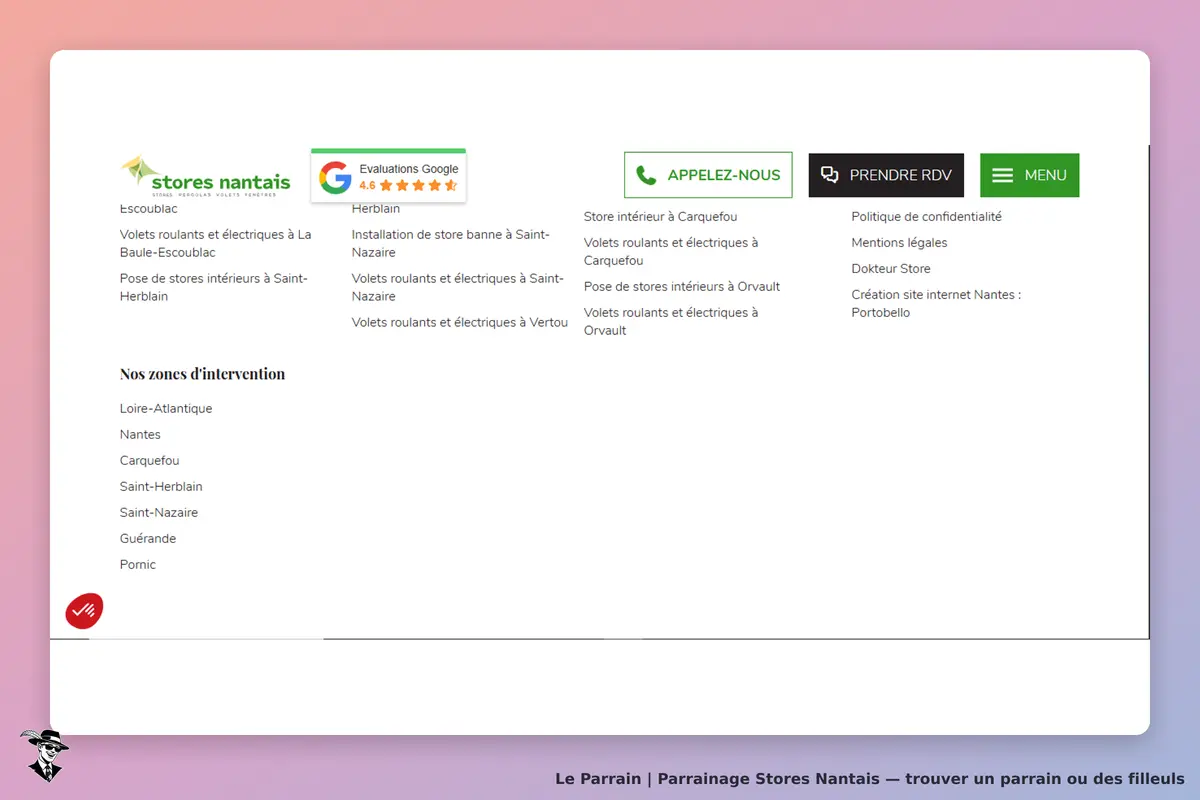Image resolution: width=1200 pixels, height=800 pixels.
Task: Select the Guérande zone link
Action: [148, 538]
